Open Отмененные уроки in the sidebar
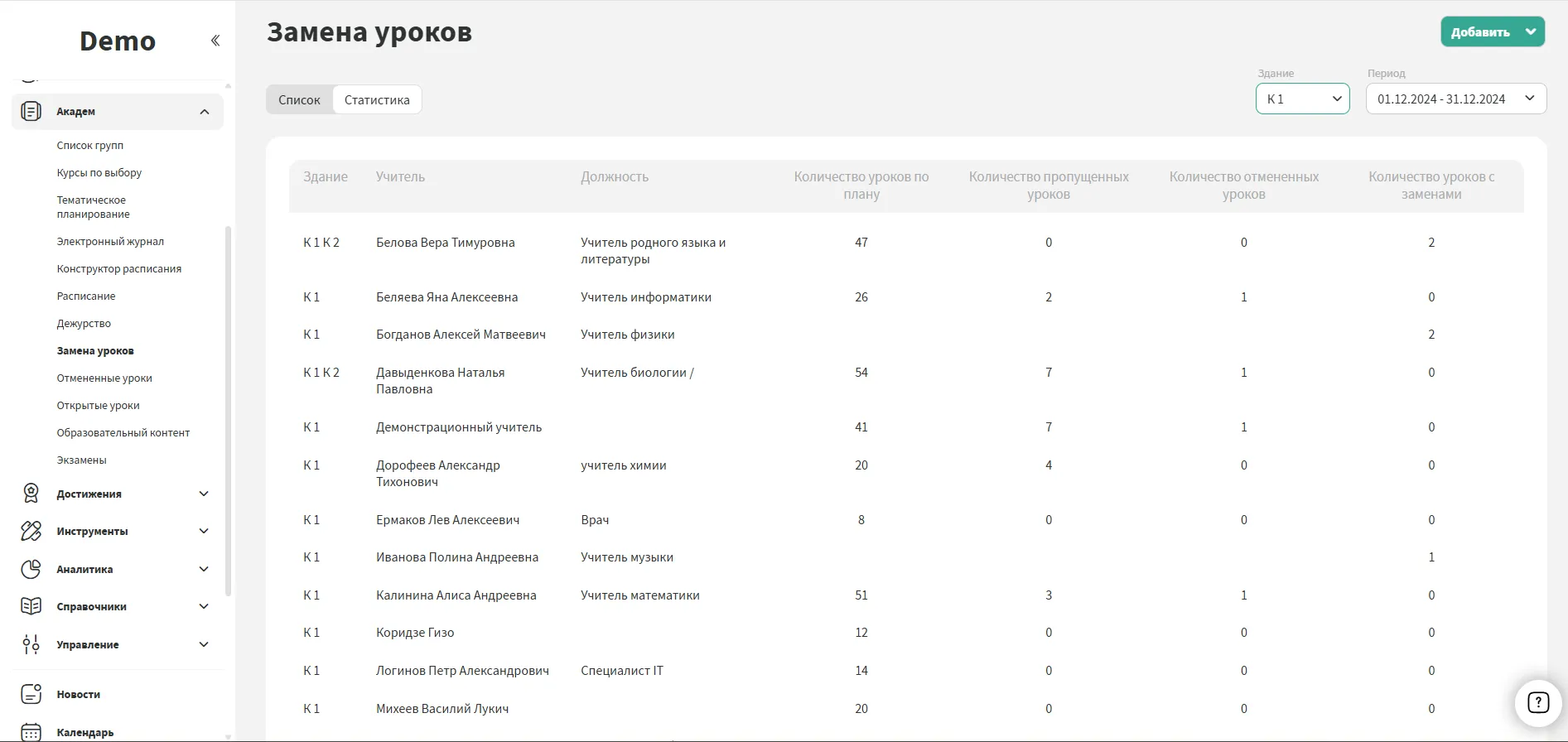1568x742 pixels. coord(104,378)
